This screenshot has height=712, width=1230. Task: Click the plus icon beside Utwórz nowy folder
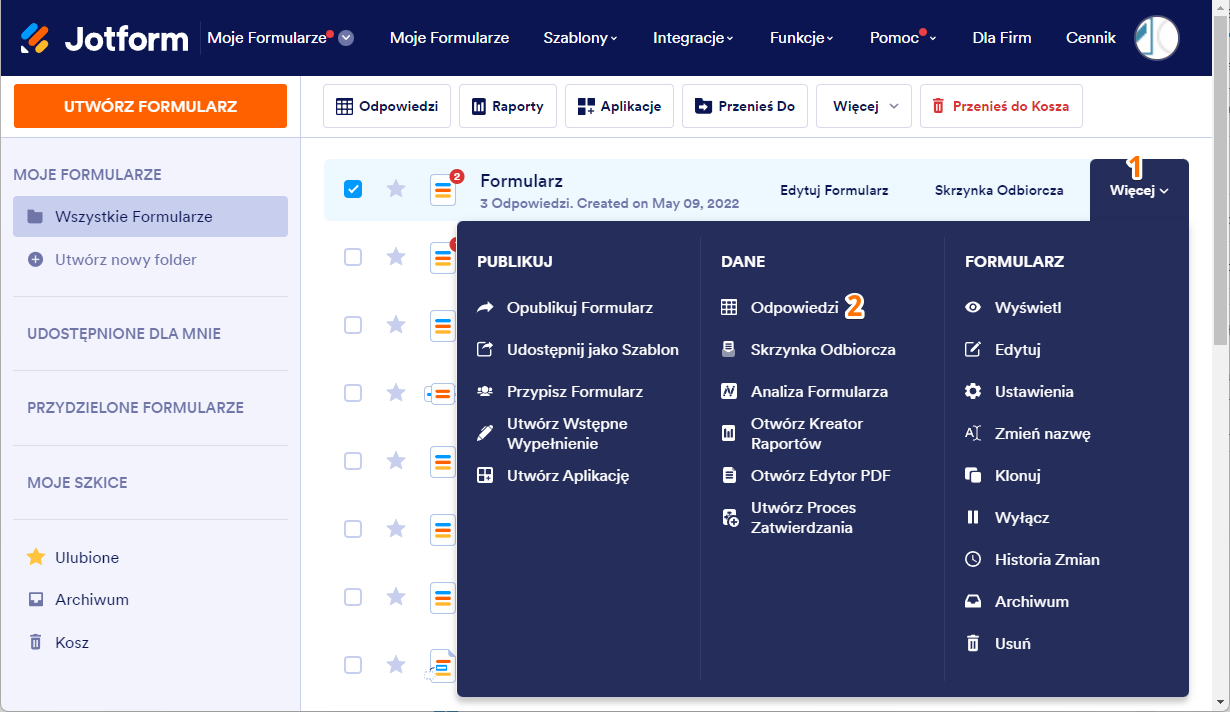click(x=35, y=260)
